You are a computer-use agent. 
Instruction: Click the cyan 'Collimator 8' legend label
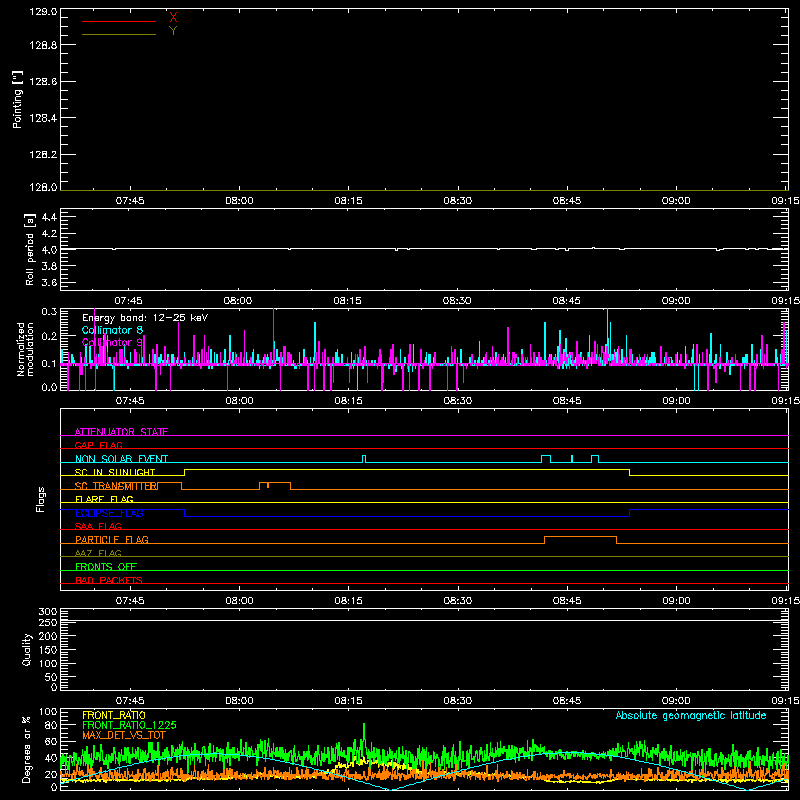112,330
